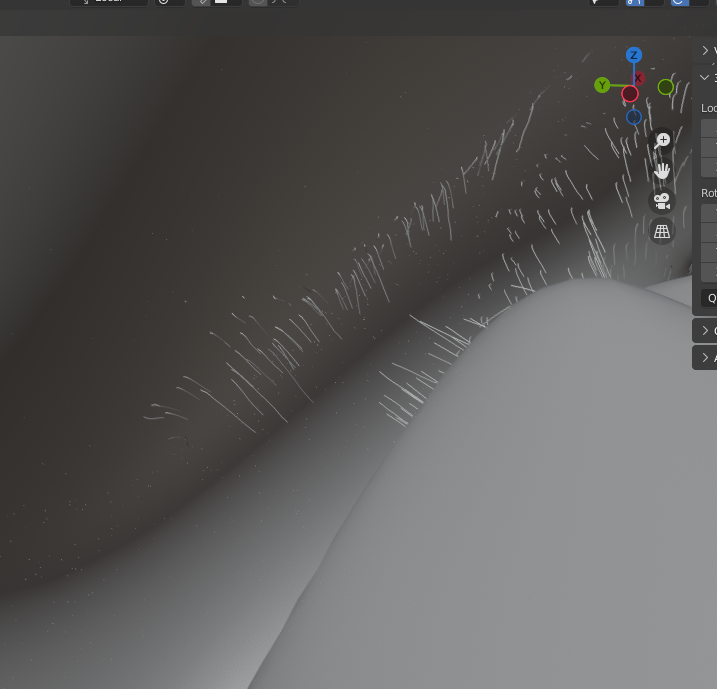Toggle perspective/orthographic grid icon

coord(662,231)
